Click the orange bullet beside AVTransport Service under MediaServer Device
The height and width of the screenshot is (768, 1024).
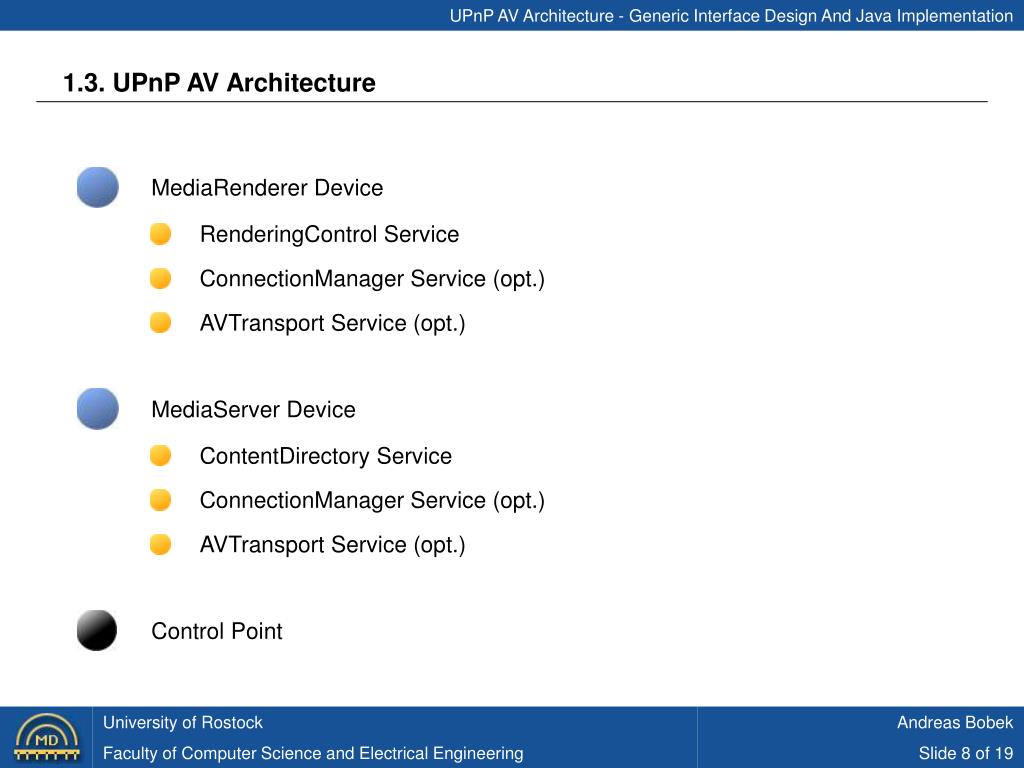coord(160,544)
